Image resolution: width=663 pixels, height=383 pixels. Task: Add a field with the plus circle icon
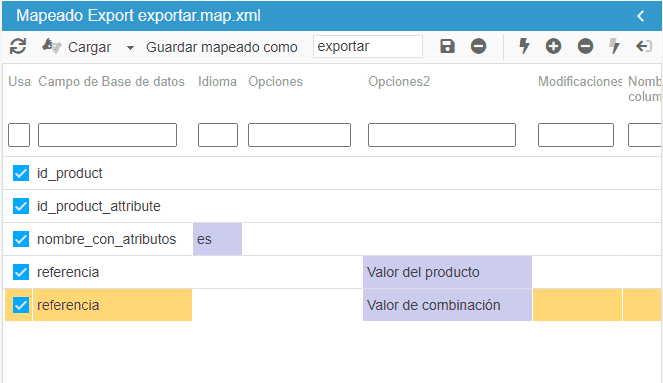click(553, 46)
